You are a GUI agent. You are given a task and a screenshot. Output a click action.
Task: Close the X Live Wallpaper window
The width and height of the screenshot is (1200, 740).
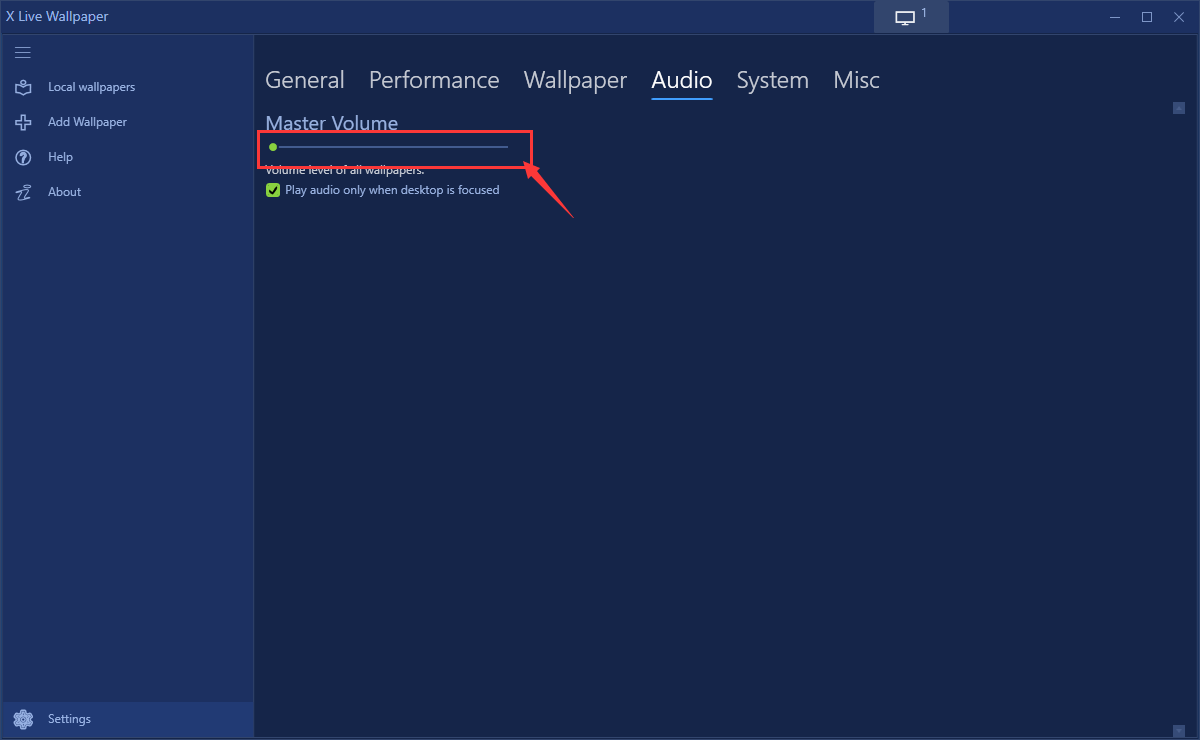click(x=1178, y=17)
